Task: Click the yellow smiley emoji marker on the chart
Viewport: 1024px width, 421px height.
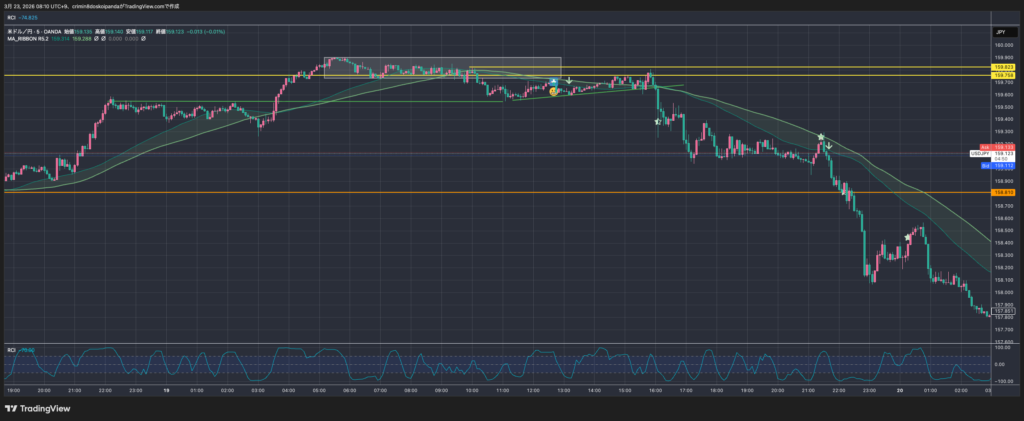Action: click(x=553, y=91)
